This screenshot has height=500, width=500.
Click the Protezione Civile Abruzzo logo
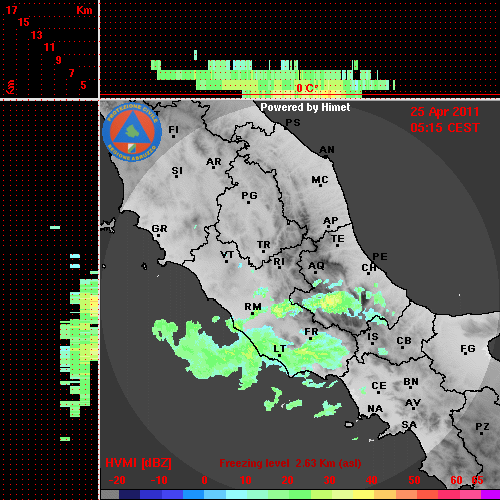pyautogui.click(x=132, y=132)
